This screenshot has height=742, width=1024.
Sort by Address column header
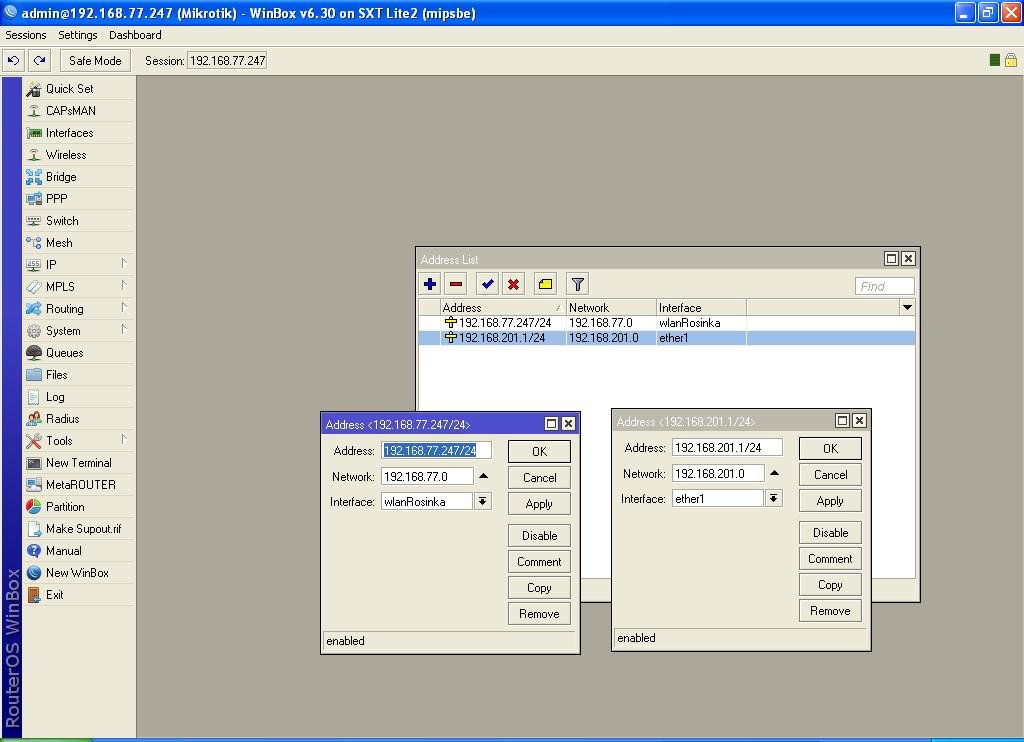pos(502,308)
